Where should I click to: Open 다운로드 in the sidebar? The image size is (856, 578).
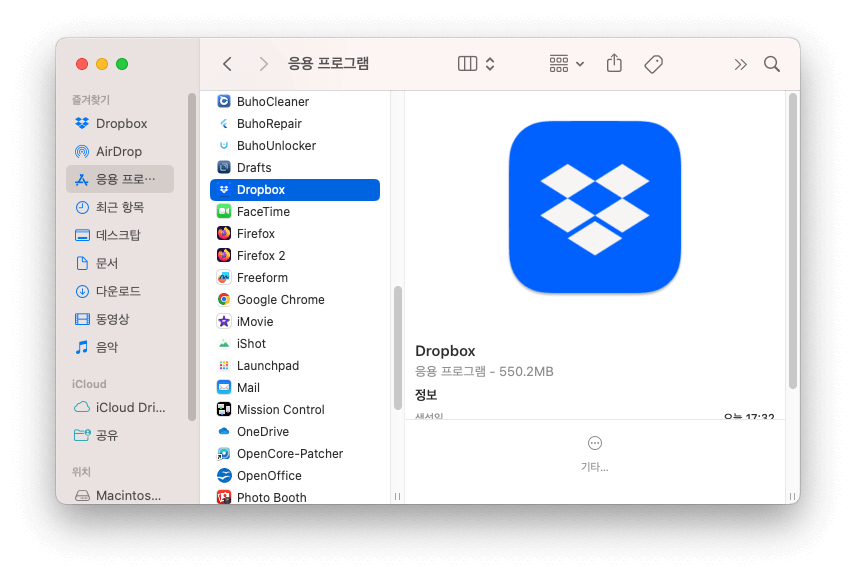click(x=120, y=291)
